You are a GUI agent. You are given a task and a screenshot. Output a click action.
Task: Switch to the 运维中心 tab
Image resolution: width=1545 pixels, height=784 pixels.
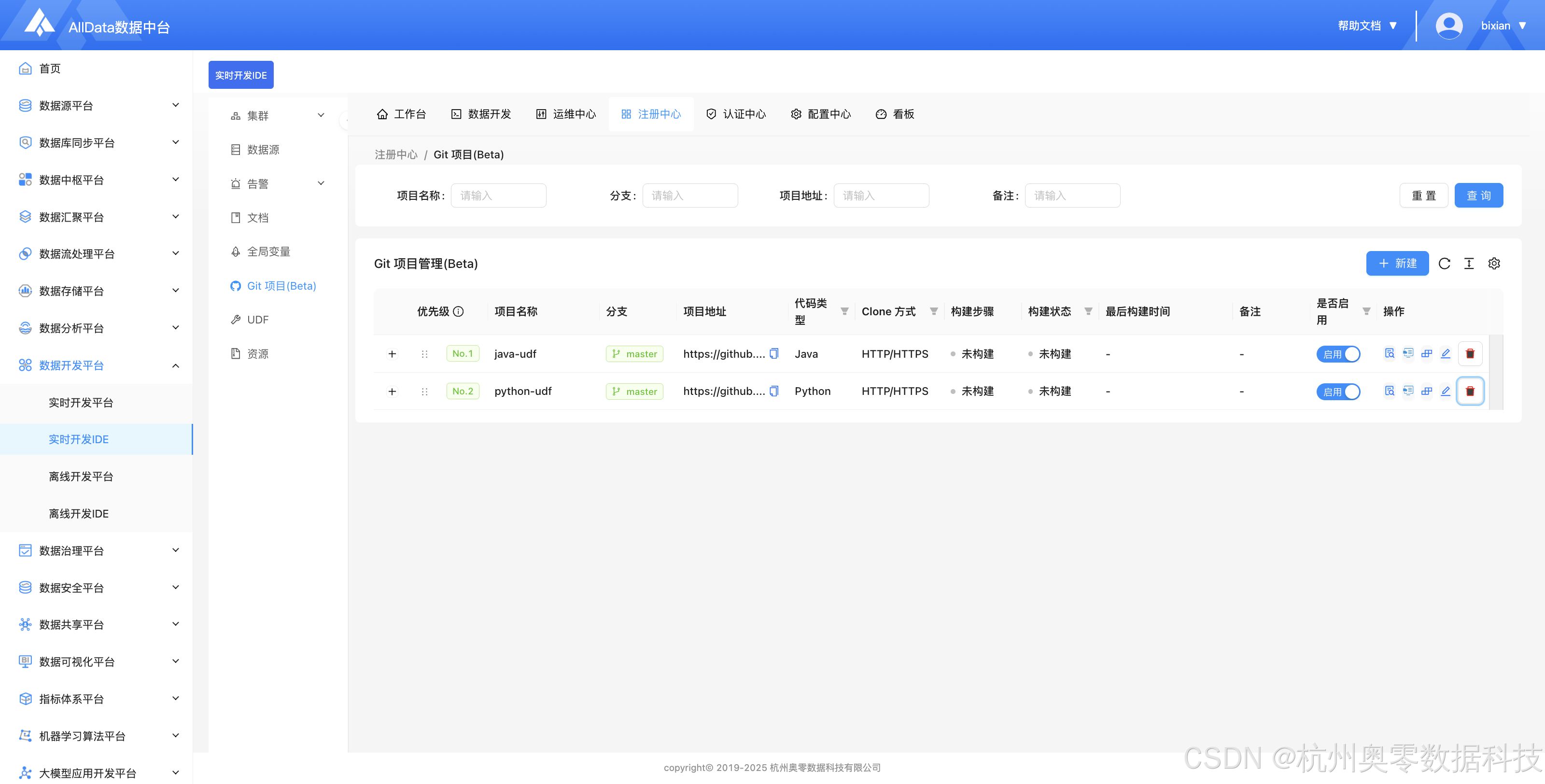[x=565, y=114]
